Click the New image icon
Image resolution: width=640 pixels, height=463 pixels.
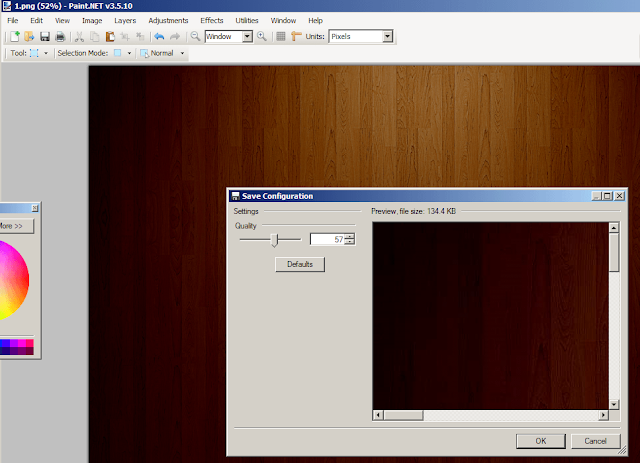(x=15, y=36)
